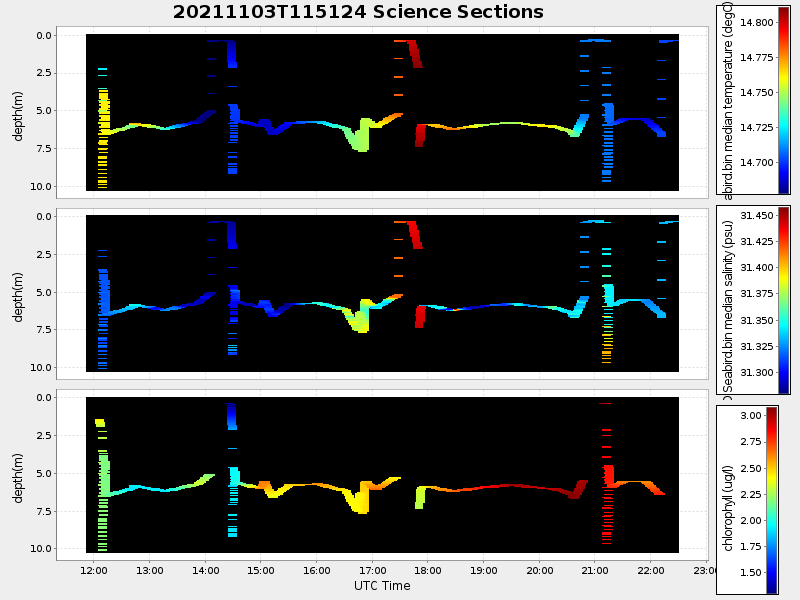
Task: Click the 31.425 salinity colorbar tick
Action: [x=757, y=241]
